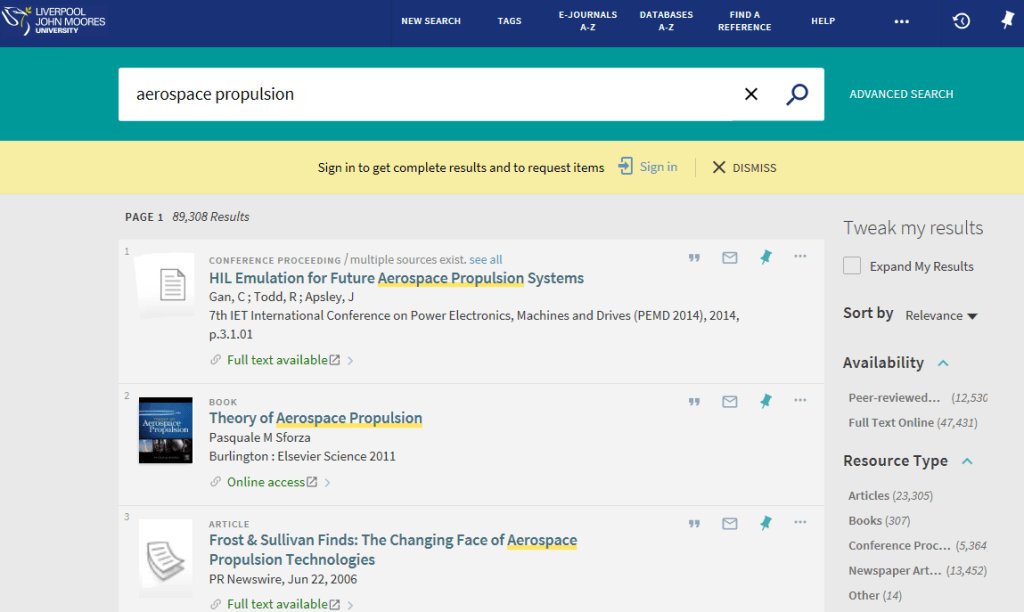Viewport: 1024px width, 612px height.
Task: Run search with magnifying glass icon
Action: pyautogui.click(x=797, y=94)
